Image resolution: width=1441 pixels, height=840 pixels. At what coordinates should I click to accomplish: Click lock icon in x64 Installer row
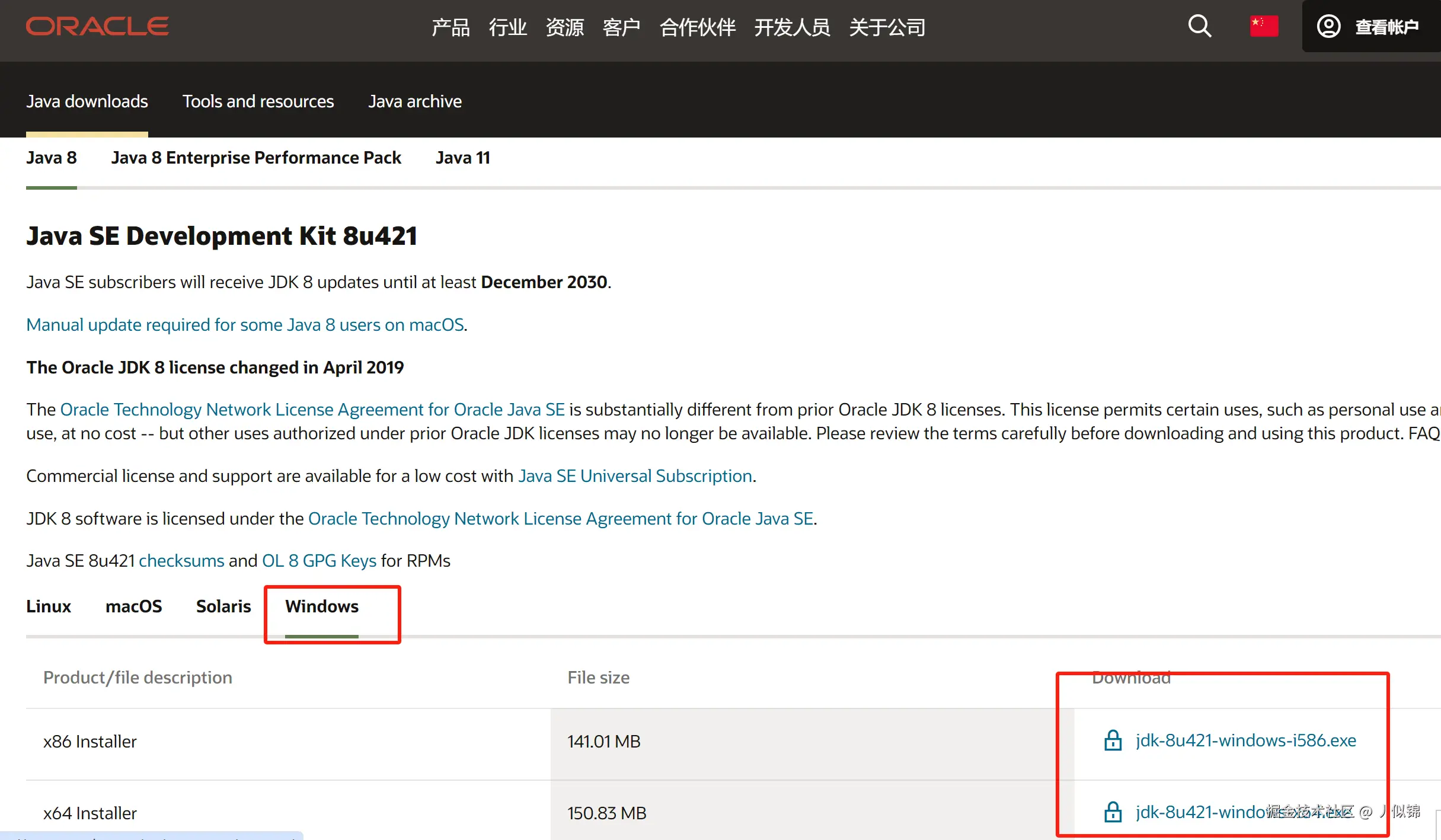[x=1113, y=812]
